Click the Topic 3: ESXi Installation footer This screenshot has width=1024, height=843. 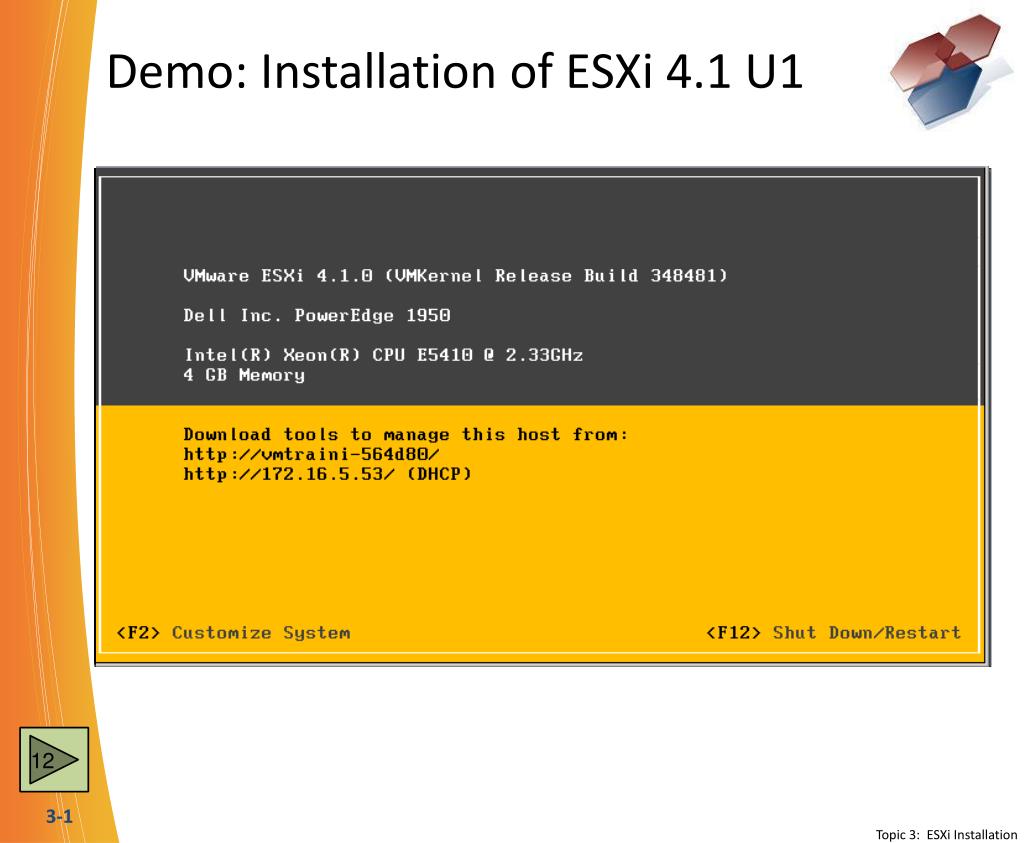click(x=946, y=835)
